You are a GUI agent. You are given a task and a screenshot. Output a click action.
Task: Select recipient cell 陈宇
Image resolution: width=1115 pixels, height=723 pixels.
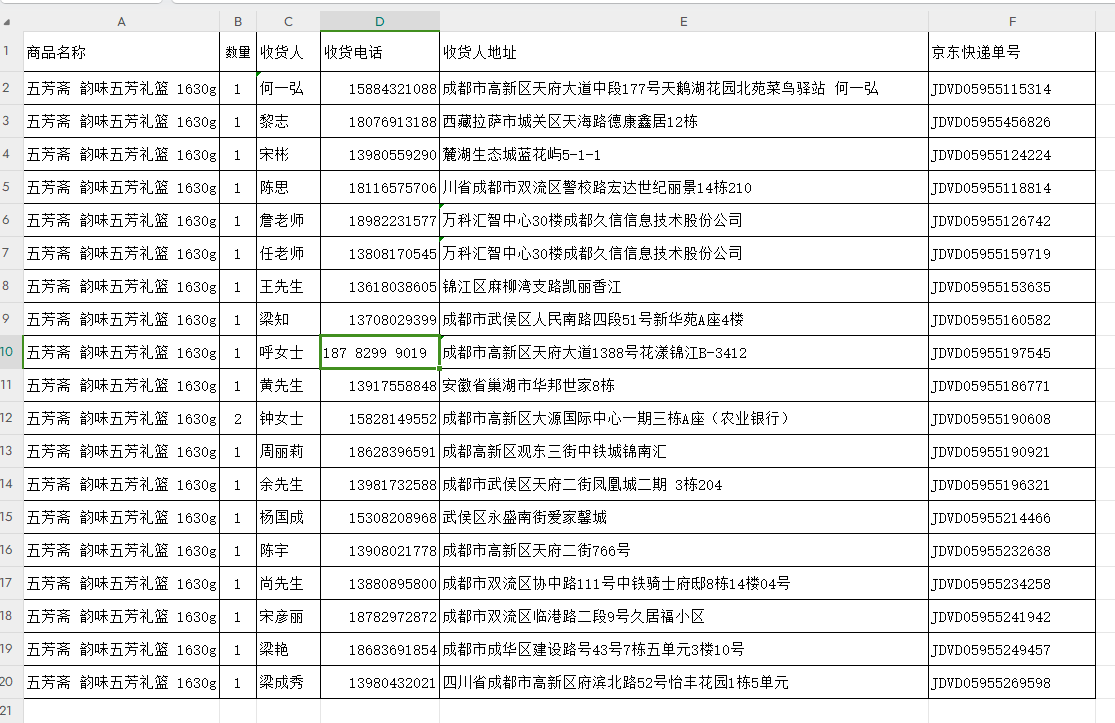(x=289, y=550)
